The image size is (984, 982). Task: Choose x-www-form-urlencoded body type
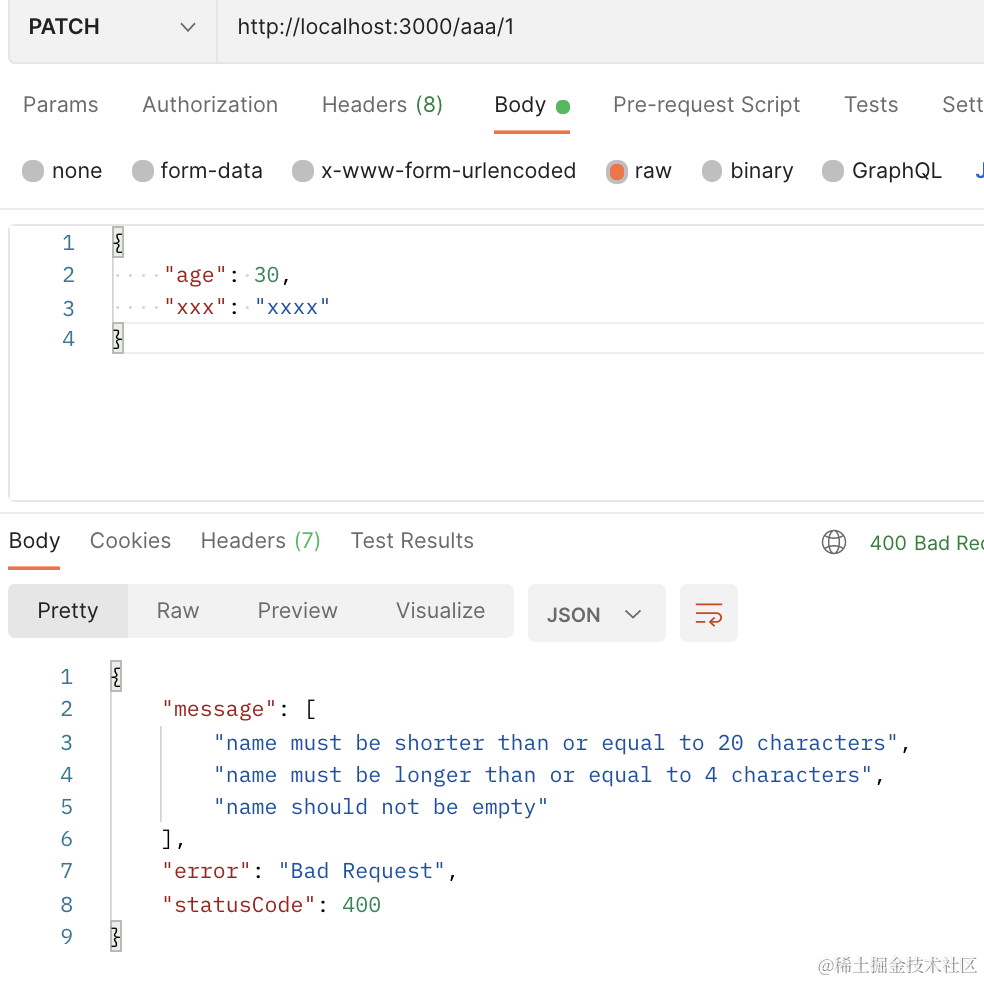pyautogui.click(x=303, y=171)
